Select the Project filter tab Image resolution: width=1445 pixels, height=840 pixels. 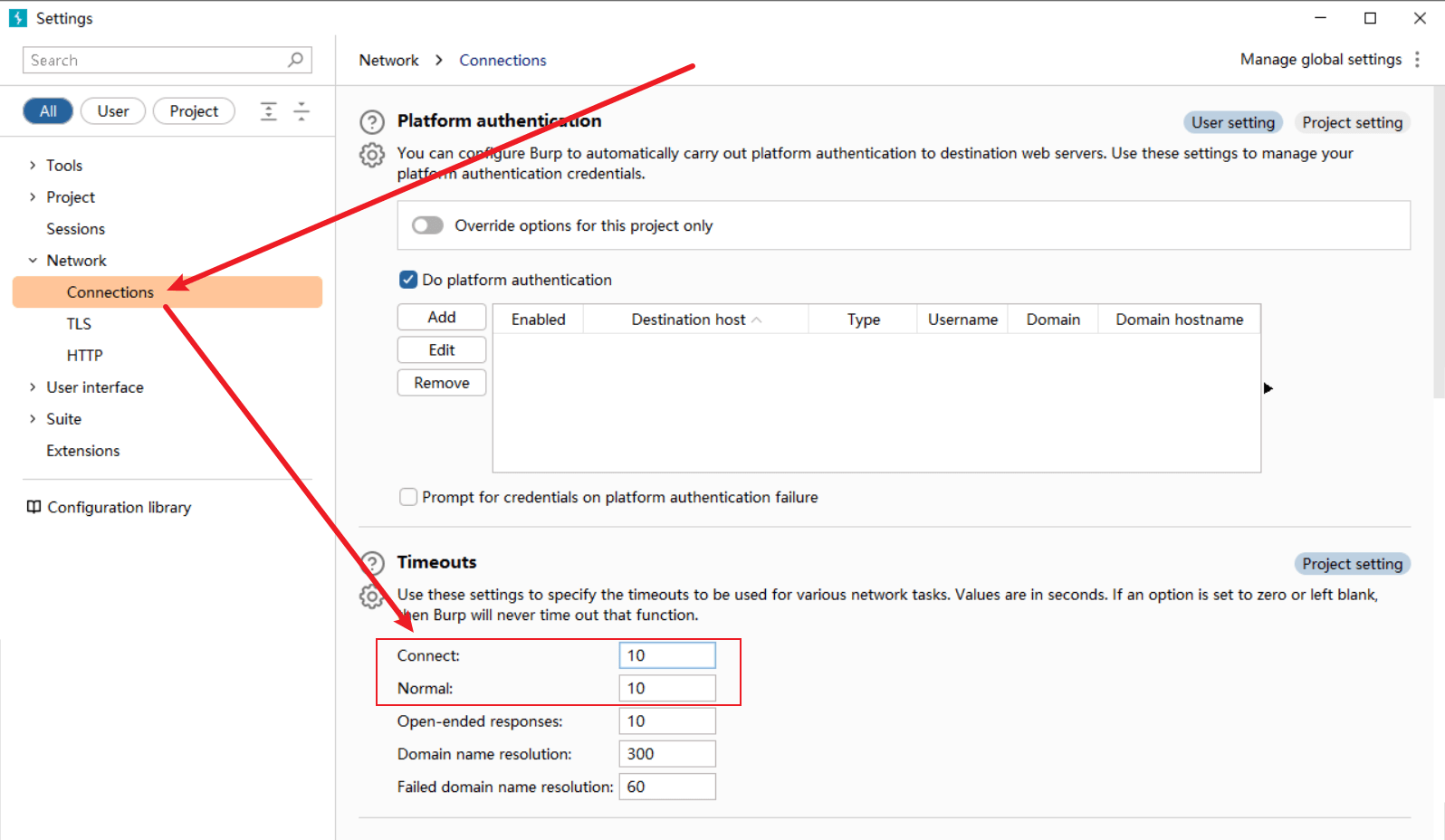(194, 111)
